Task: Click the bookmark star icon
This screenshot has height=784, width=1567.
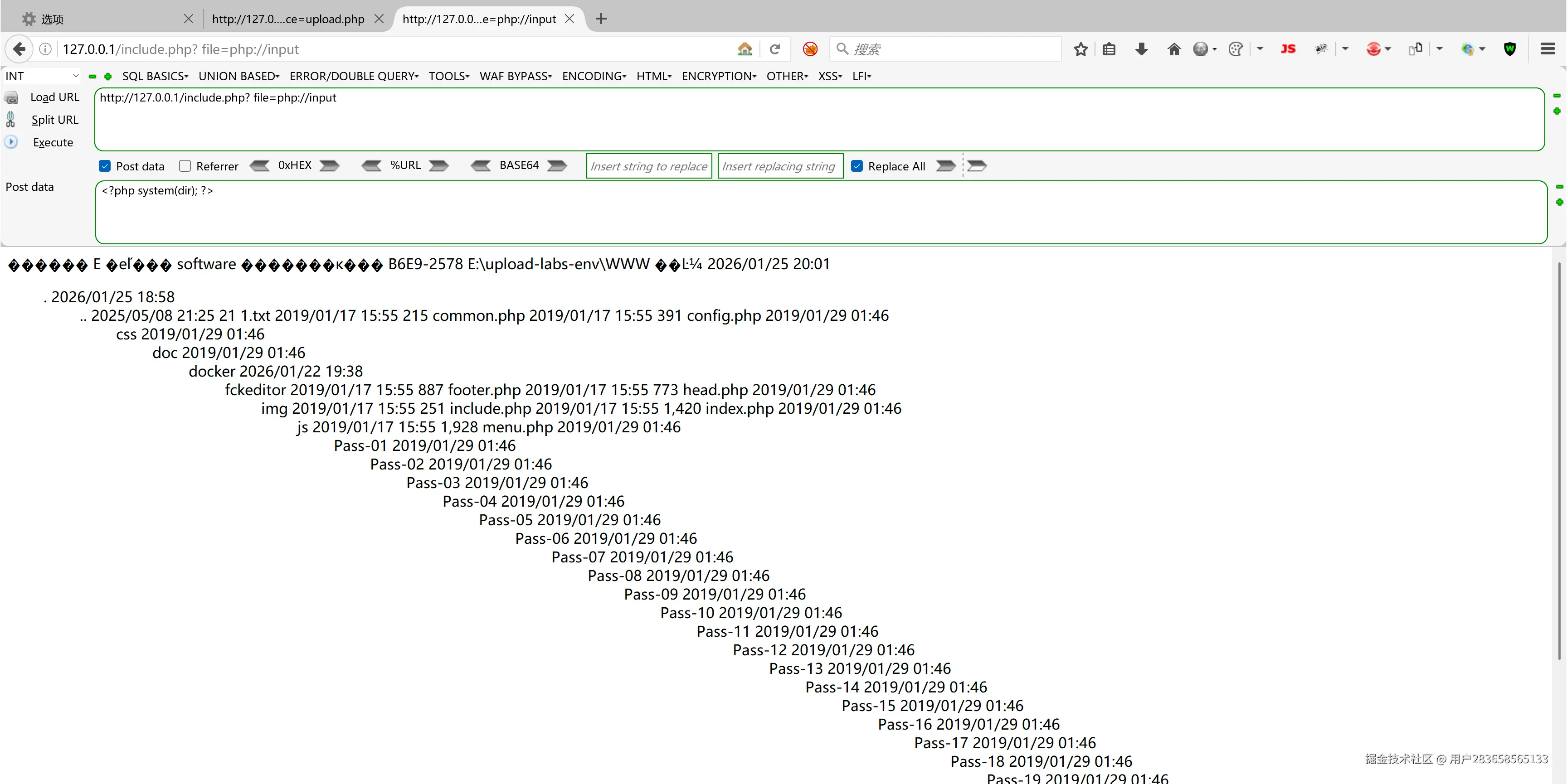Action: point(1080,49)
